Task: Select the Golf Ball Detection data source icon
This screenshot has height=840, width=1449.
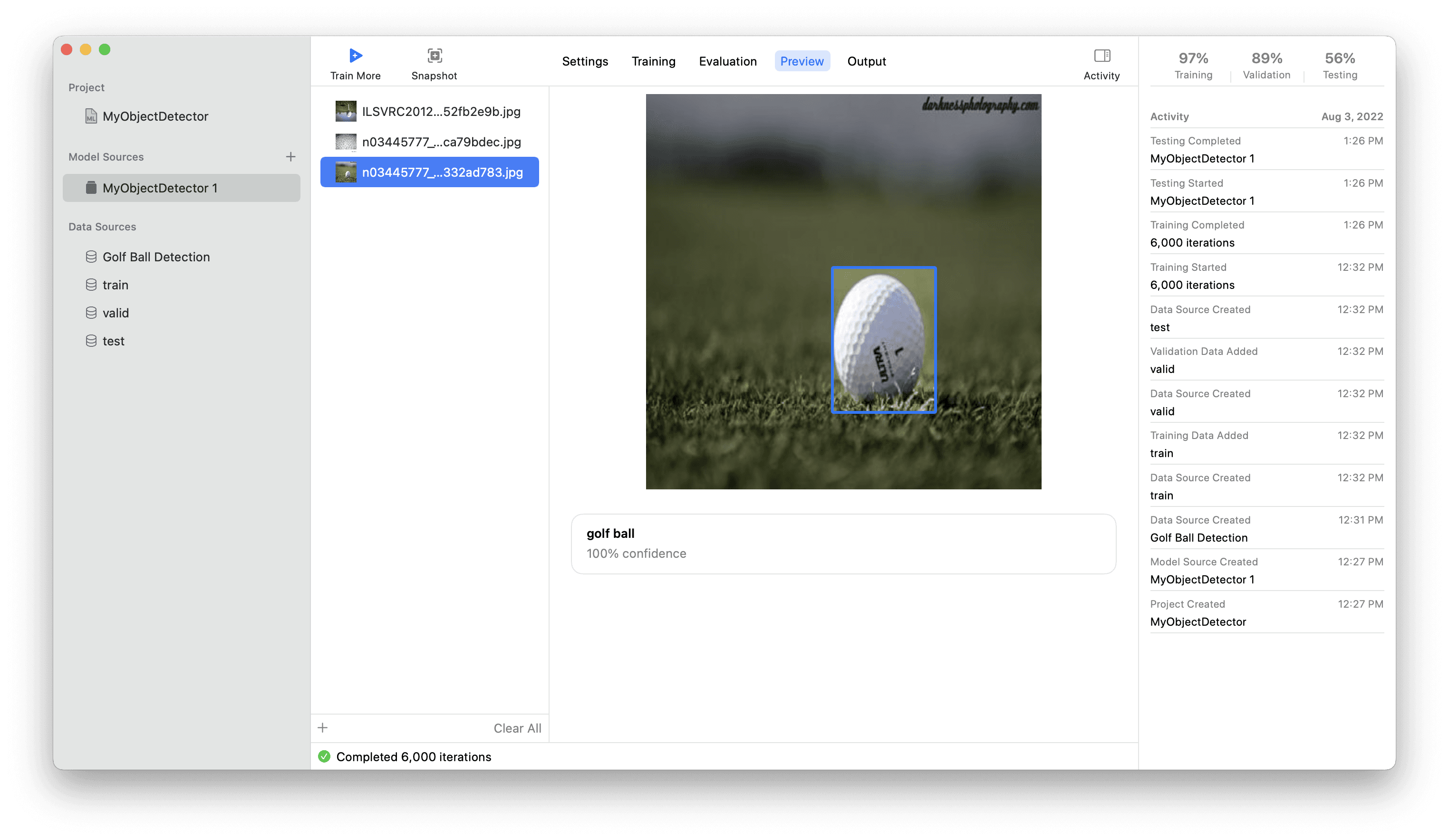Action: [91, 257]
